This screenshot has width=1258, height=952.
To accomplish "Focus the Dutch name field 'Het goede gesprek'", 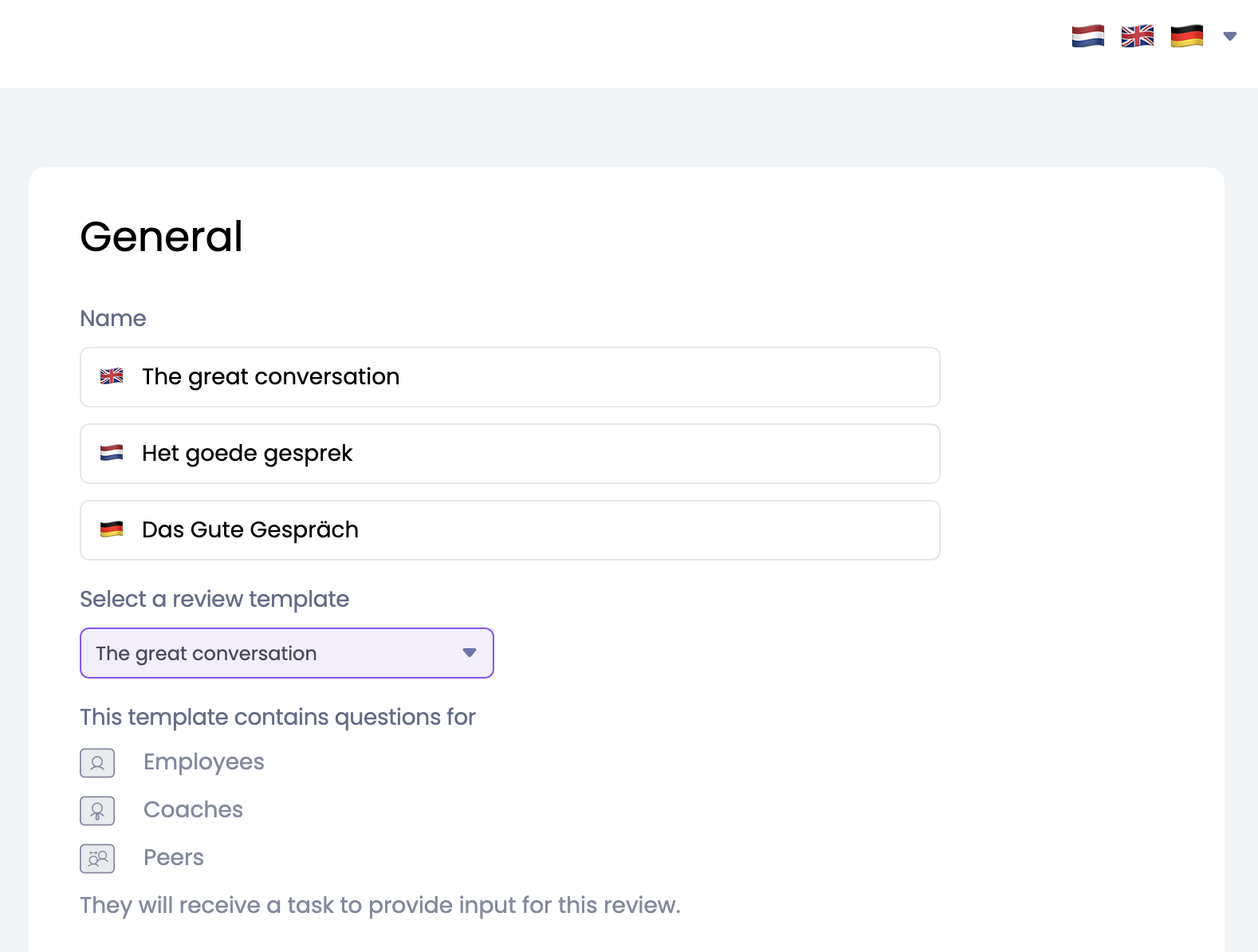I will pyautogui.click(x=526, y=454).
